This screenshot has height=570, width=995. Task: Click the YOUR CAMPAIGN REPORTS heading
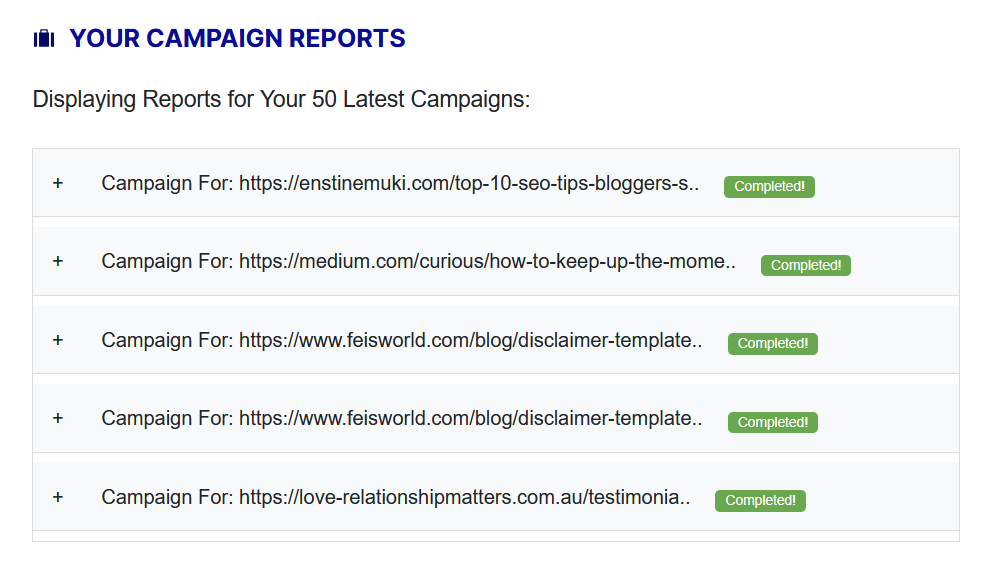(237, 39)
